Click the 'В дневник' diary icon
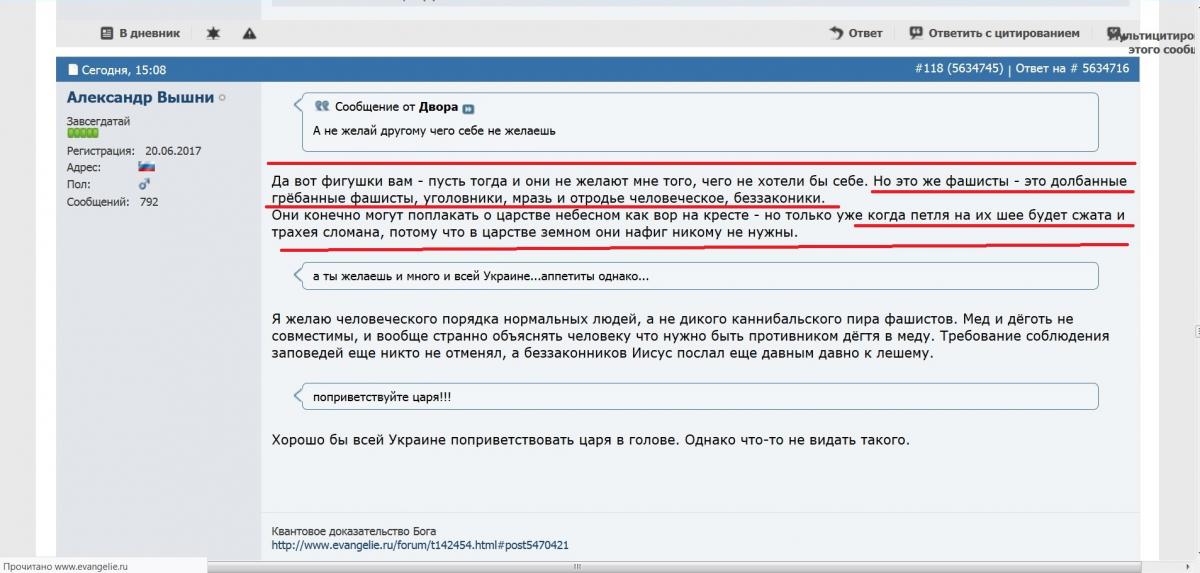1200x573 pixels. 107,33
